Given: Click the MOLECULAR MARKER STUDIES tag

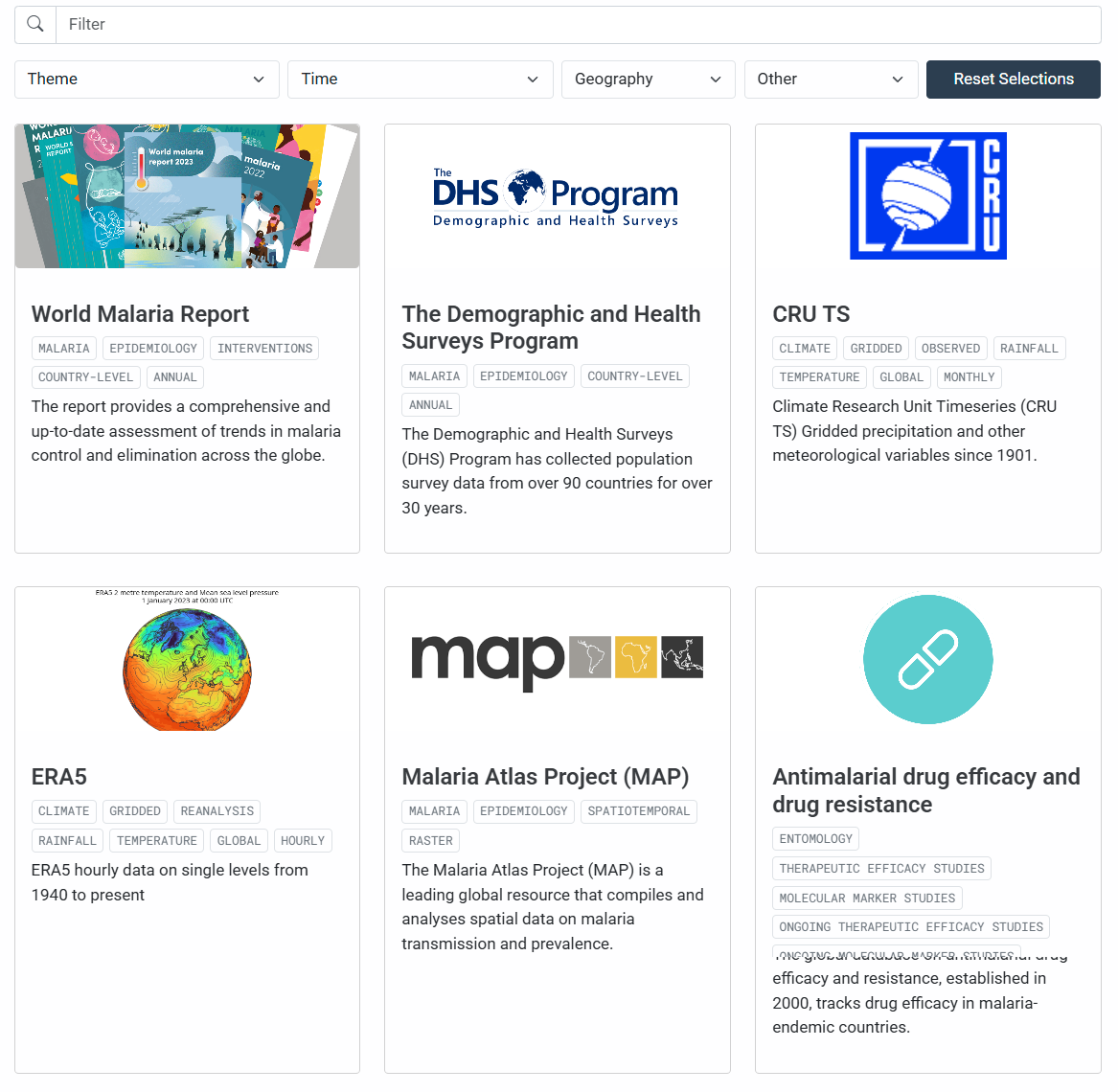Looking at the screenshot, I should coord(867,899).
